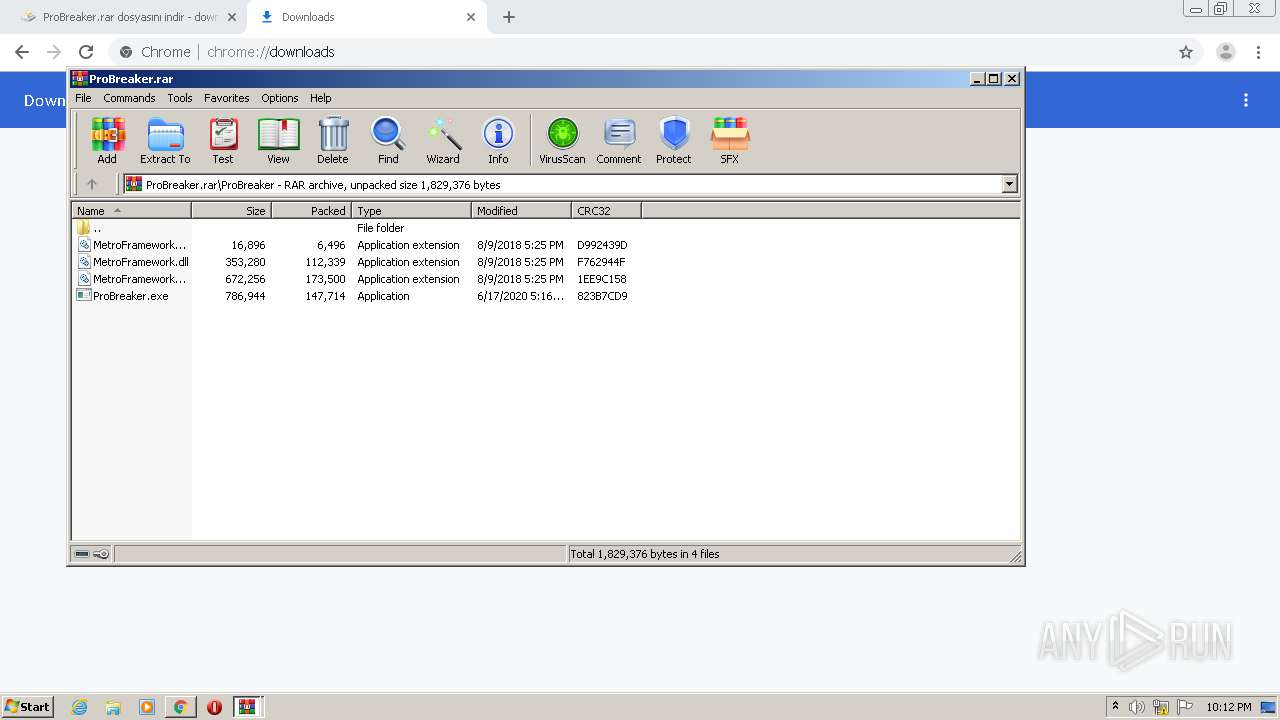The width and height of the screenshot is (1280, 720).
Task: Click the archive path text field
Action: [x=562, y=184]
